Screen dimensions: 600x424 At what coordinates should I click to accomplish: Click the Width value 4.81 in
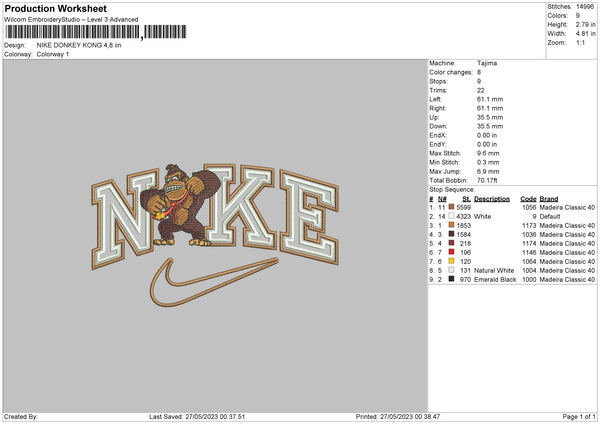click(x=585, y=34)
